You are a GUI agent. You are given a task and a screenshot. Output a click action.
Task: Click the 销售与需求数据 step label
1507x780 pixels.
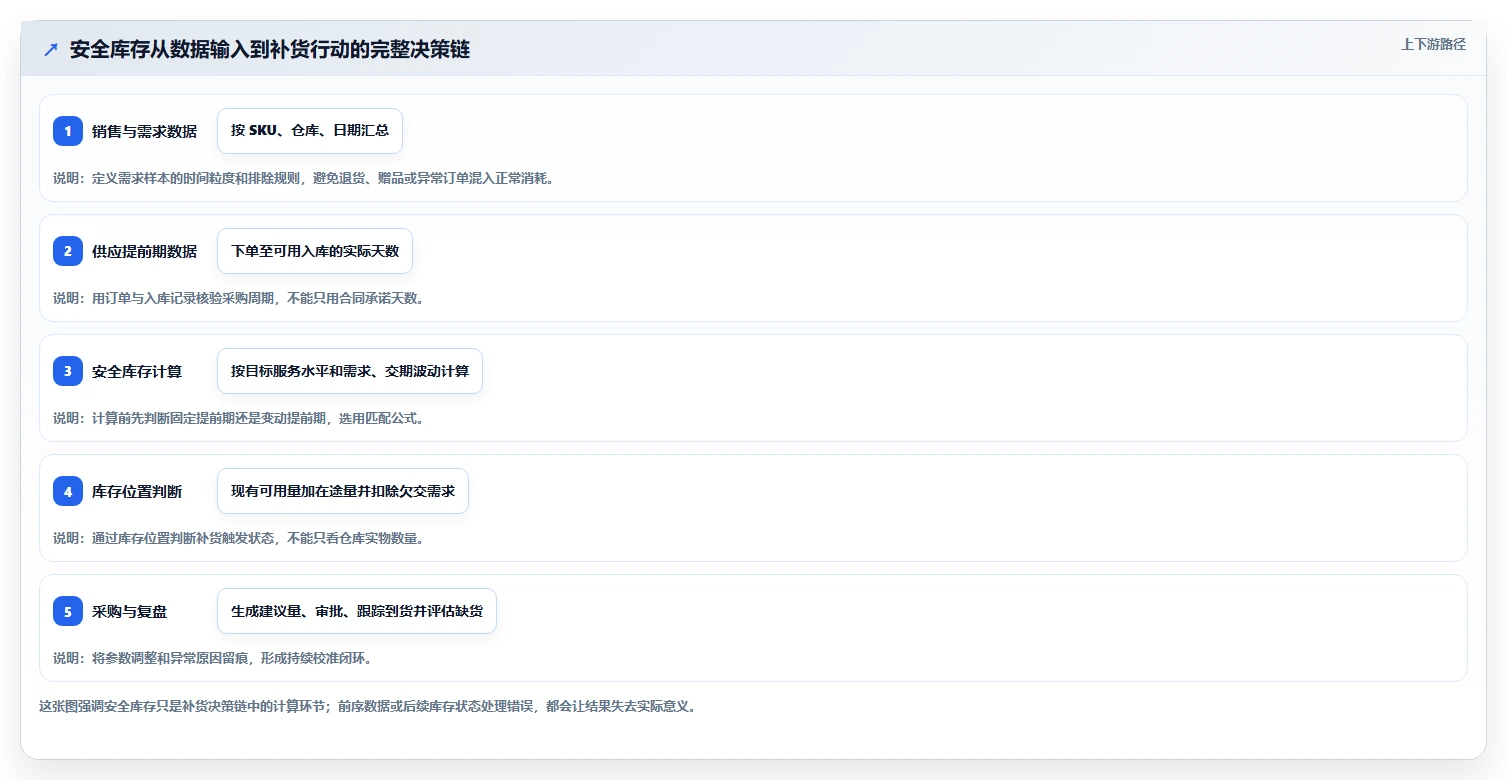(x=144, y=131)
